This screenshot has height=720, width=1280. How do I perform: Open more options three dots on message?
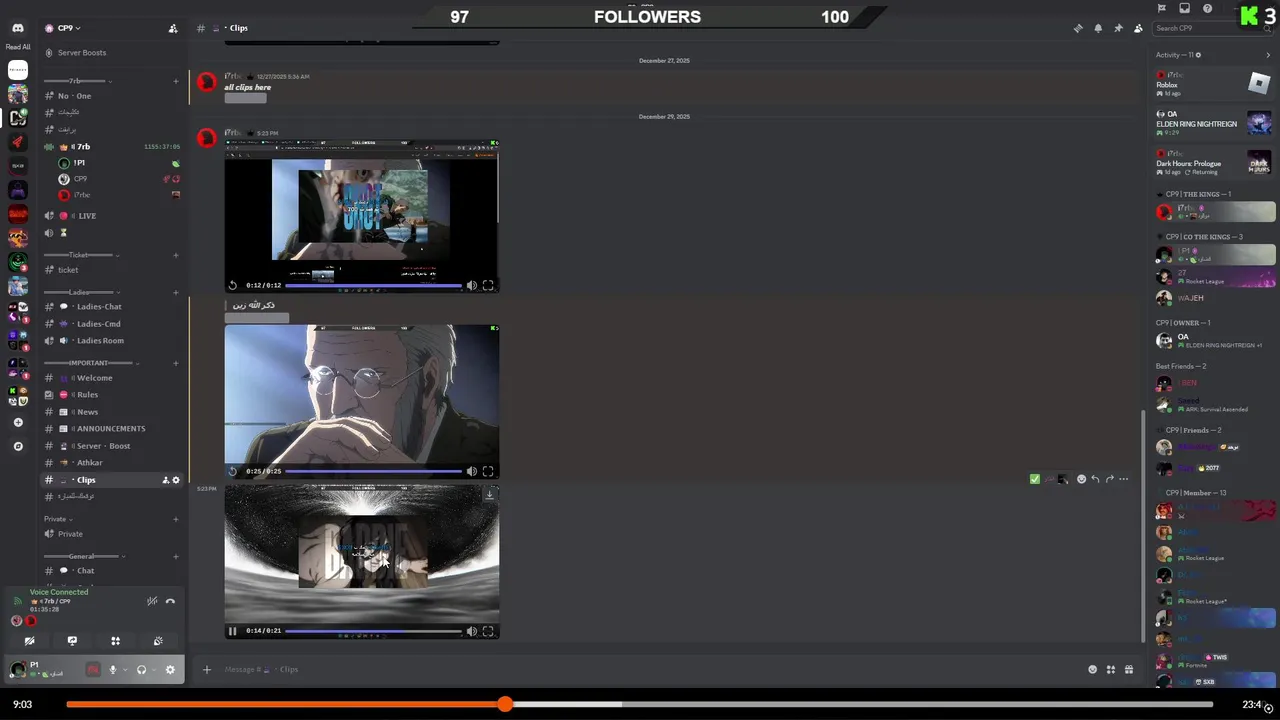pyautogui.click(x=1123, y=479)
